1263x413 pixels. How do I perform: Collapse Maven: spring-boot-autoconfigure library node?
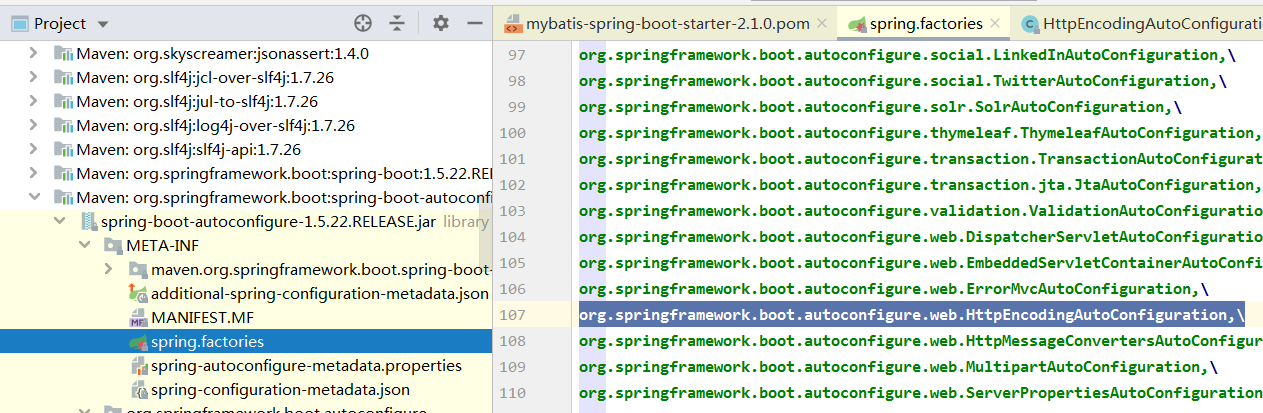click(x=34, y=198)
